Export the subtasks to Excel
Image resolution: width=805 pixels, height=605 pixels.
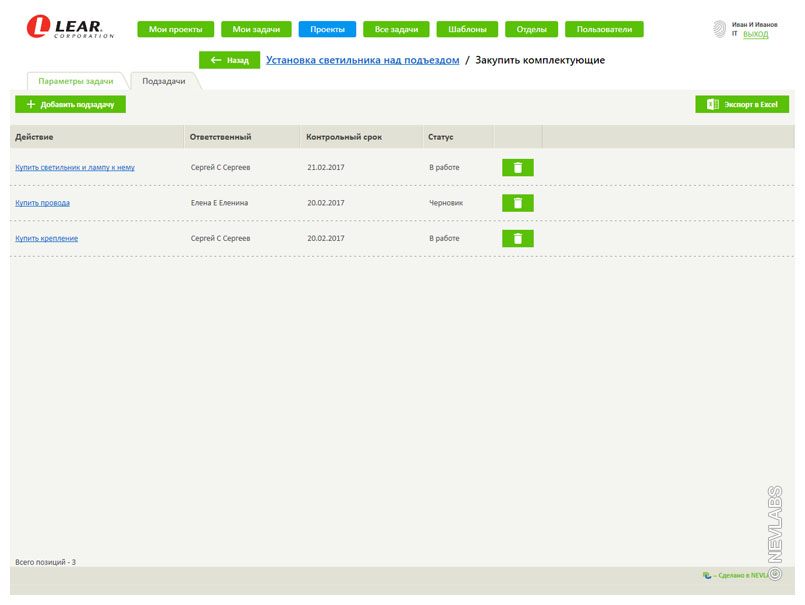coord(742,104)
